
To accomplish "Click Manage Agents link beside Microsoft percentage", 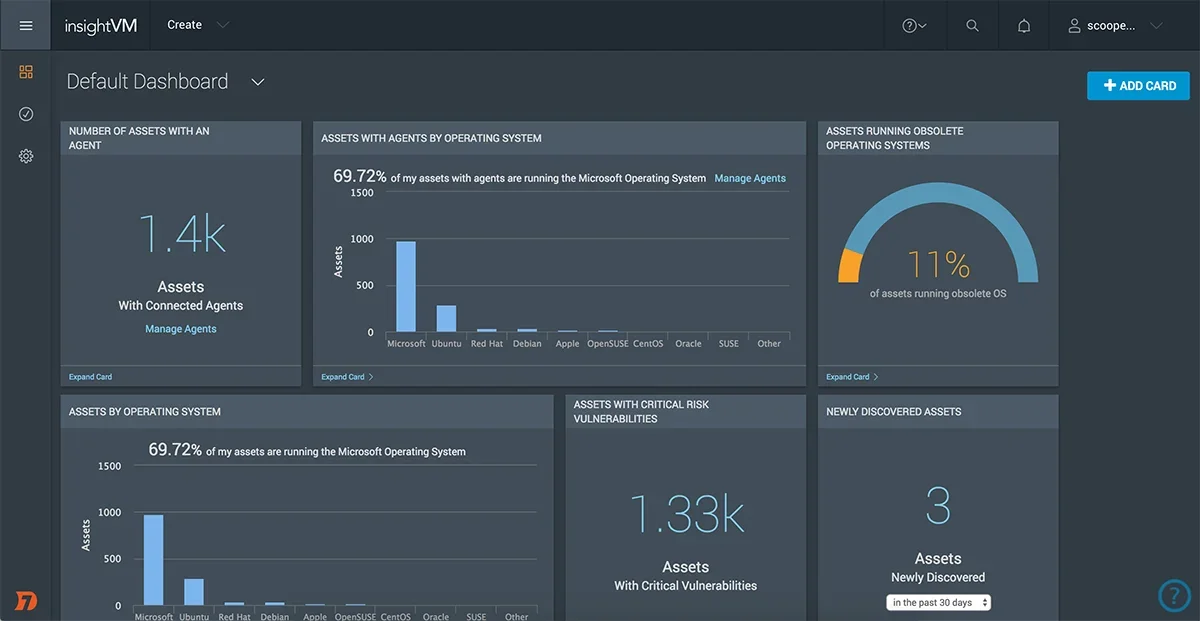I will [750, 178].
